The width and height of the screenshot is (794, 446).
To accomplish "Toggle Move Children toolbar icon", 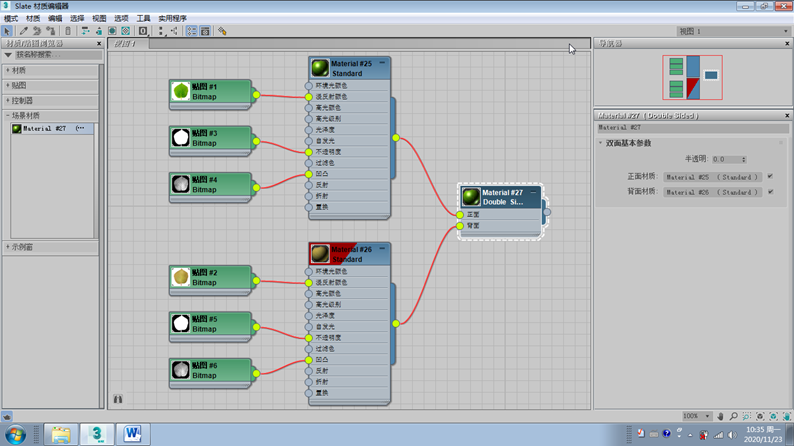I will pos(85,31).
